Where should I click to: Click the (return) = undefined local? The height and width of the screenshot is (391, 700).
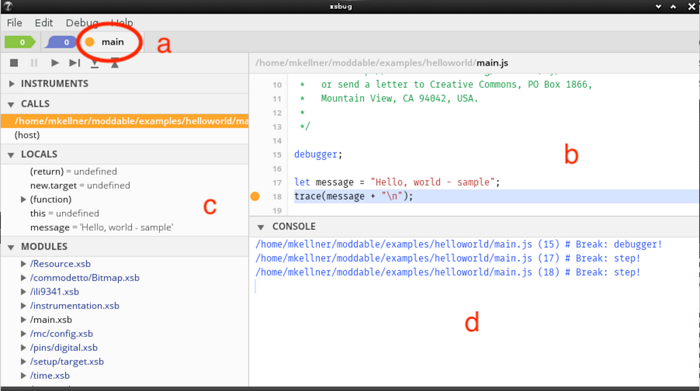click(74, 171)
